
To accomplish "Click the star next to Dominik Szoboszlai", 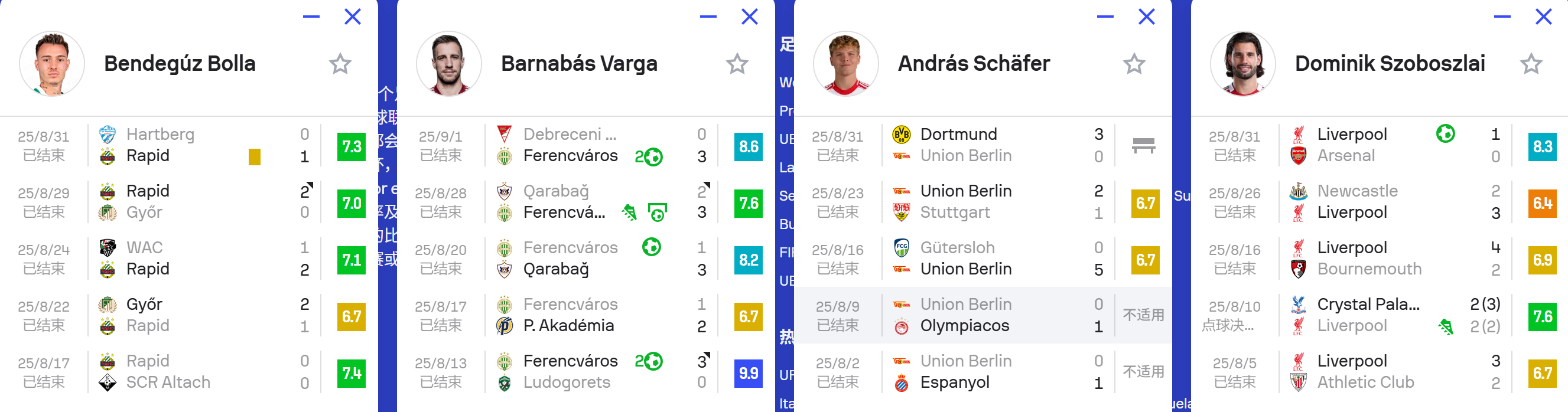I will [x=1531, y=64].
